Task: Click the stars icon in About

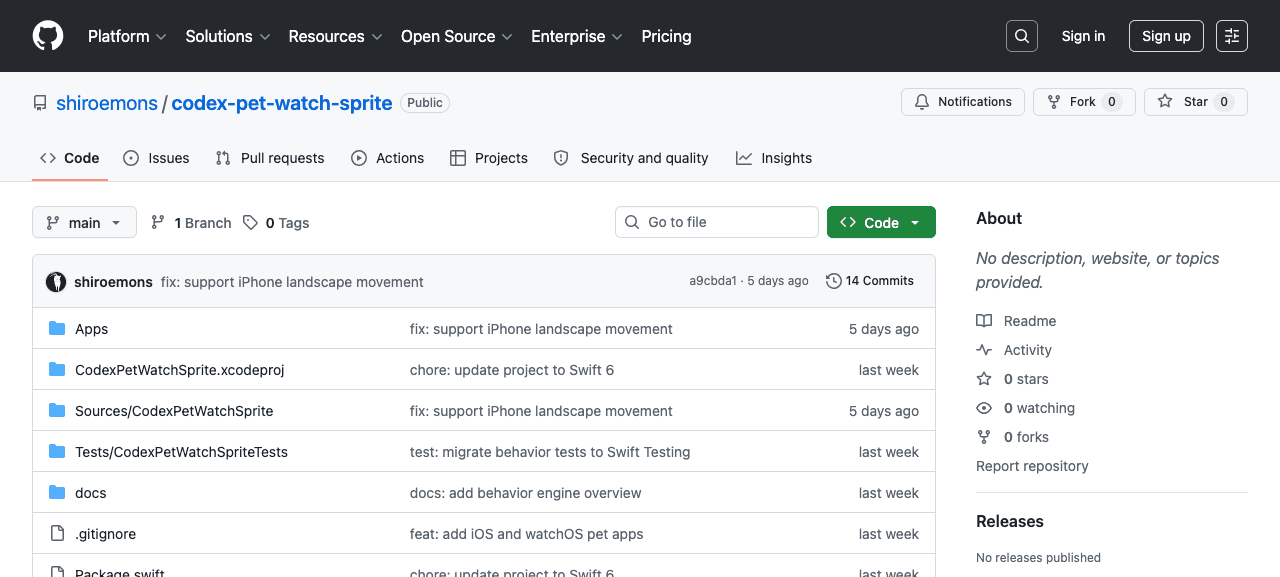Action: (984, 379)
